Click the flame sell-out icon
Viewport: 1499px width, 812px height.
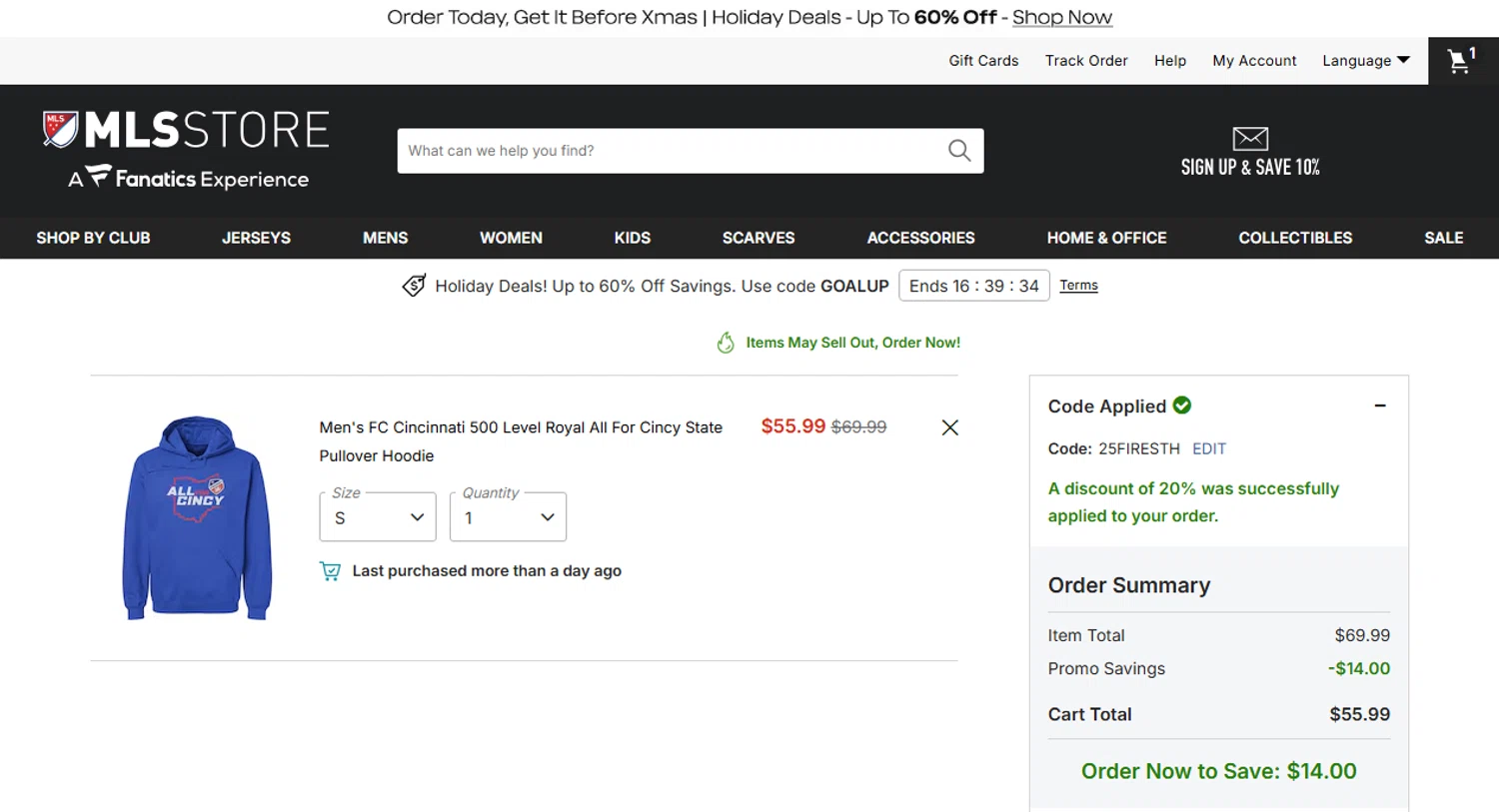click(726, 343)
